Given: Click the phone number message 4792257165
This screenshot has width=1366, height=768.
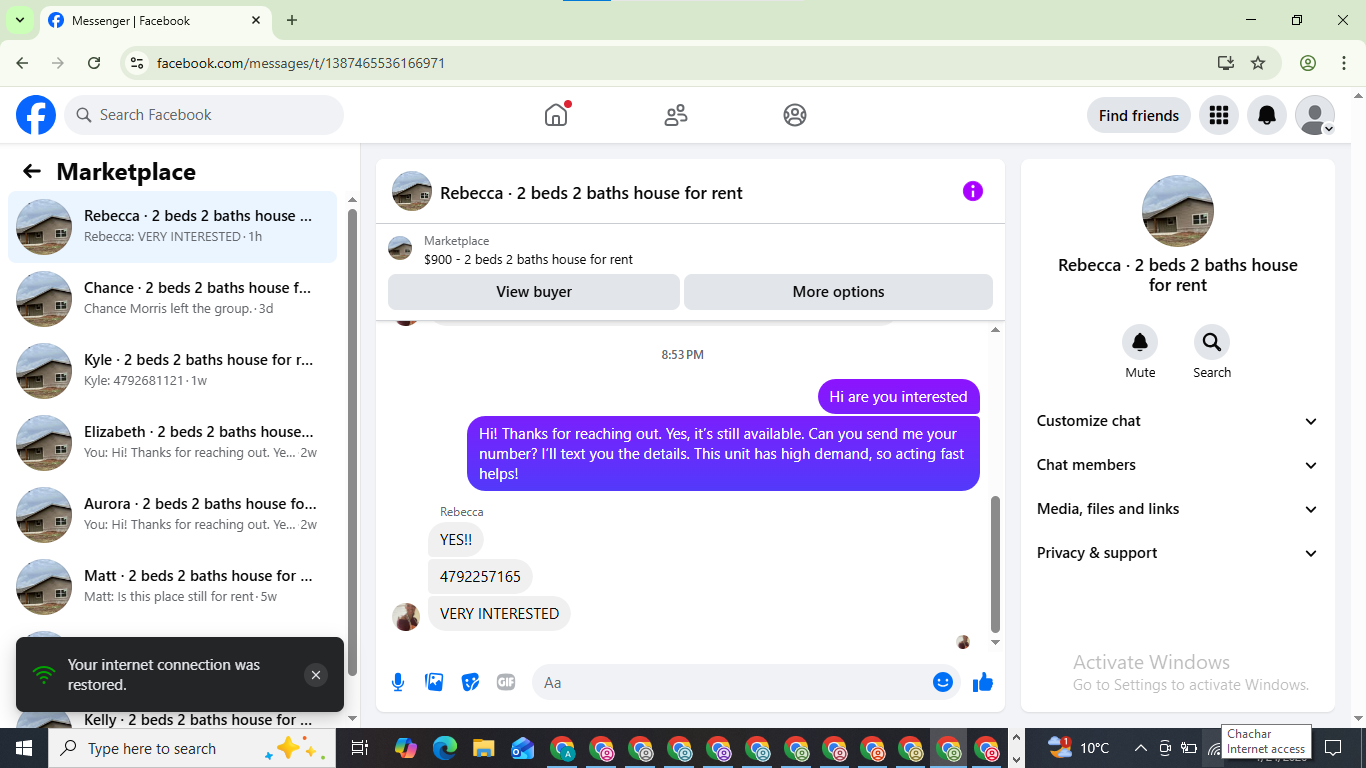Looking at the screenshot, I should pyautogui.click(x=480, y=577).
